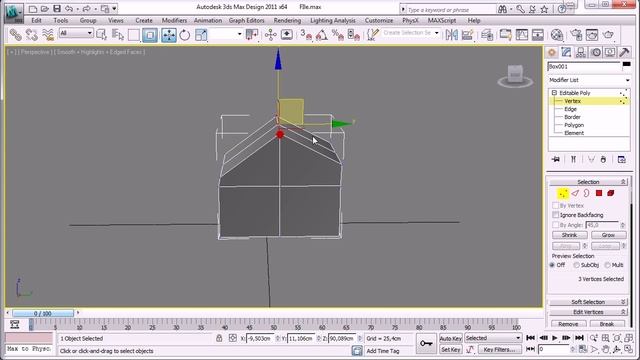Open the Modifiers menu
Screen dimensions: 640x360
click(174, 20)
